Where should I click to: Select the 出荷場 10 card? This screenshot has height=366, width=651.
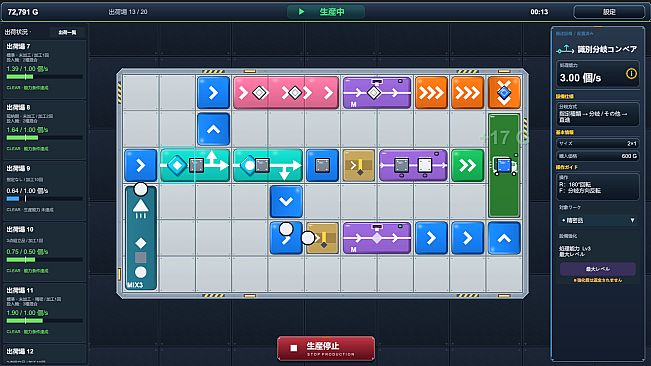pos(45,252)
